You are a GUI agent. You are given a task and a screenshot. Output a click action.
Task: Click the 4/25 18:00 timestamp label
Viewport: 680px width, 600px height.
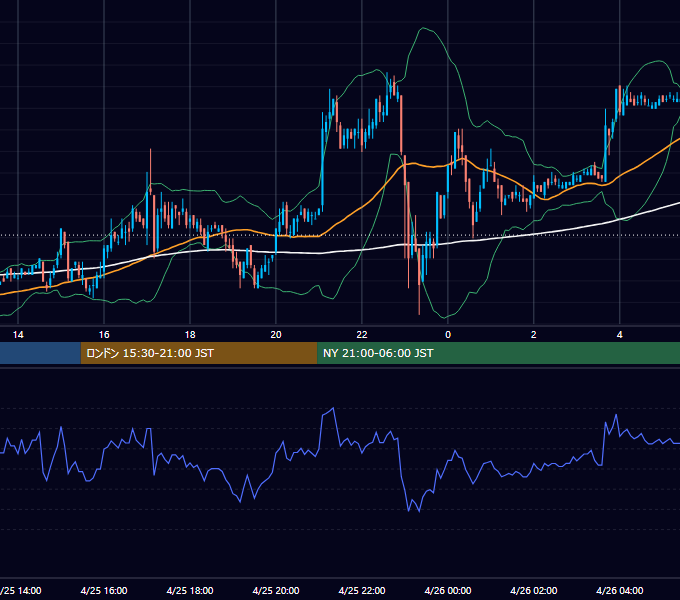click(190, 590)
